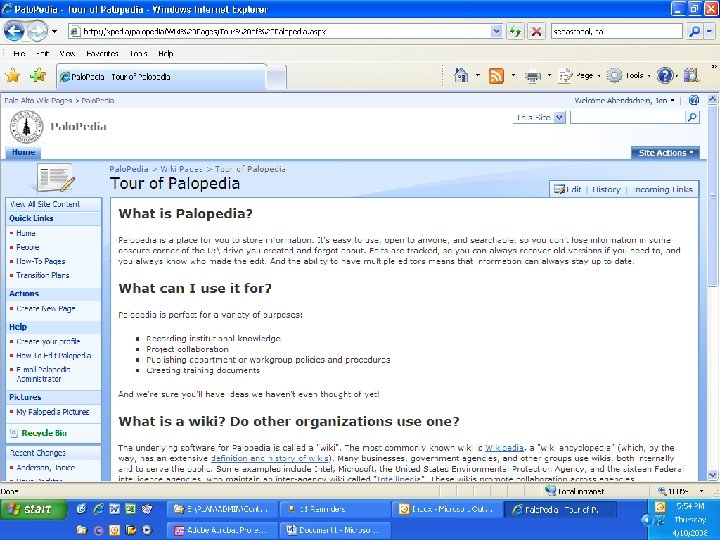Open My Palopedia Pictures link
Image resolution: width=720 pixels, height=540 pixels.
[x=52, y=412]
